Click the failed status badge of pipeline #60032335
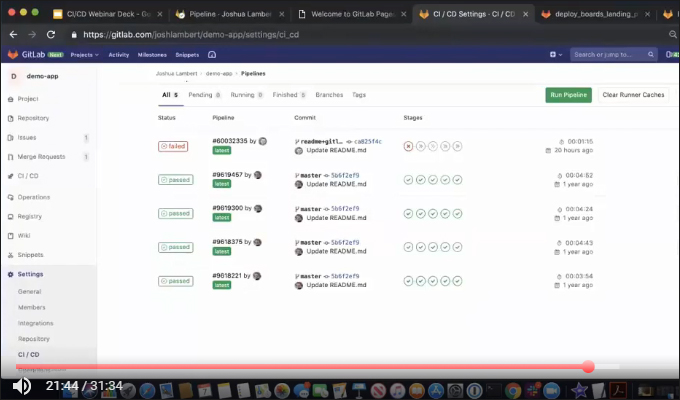Screen dimensions: 680x400 [173, 146]
